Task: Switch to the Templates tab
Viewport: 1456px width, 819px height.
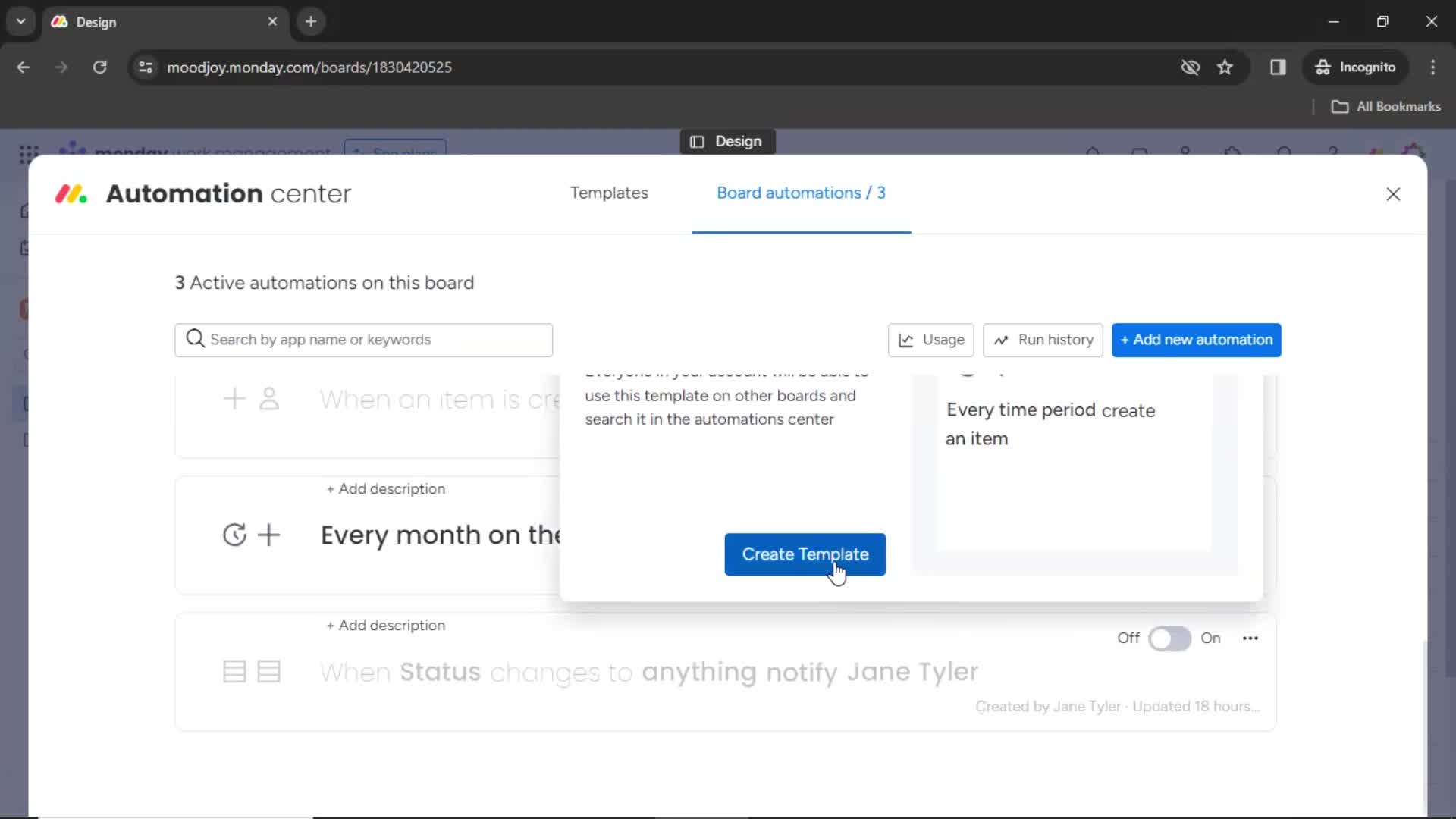Action: [x=608, y=193]
